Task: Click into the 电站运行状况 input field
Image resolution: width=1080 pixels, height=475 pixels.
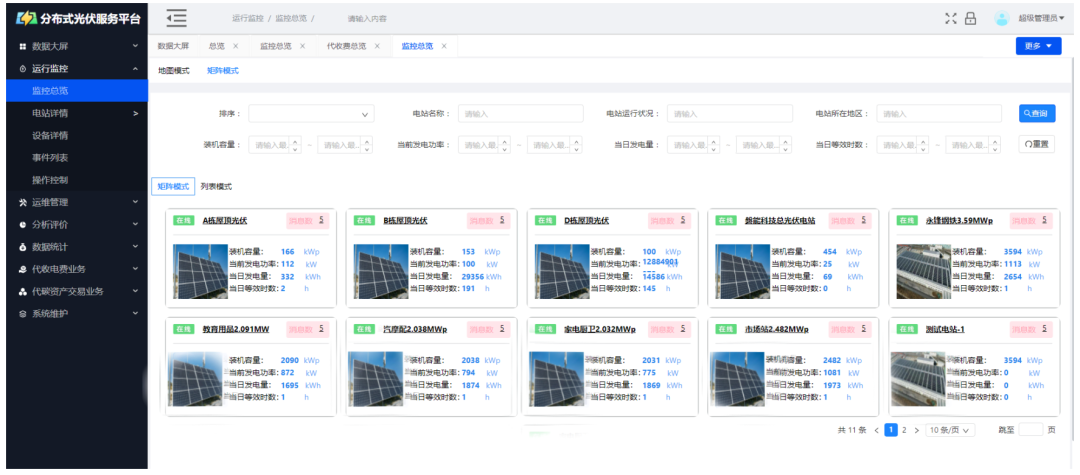Action: [730, 114]
